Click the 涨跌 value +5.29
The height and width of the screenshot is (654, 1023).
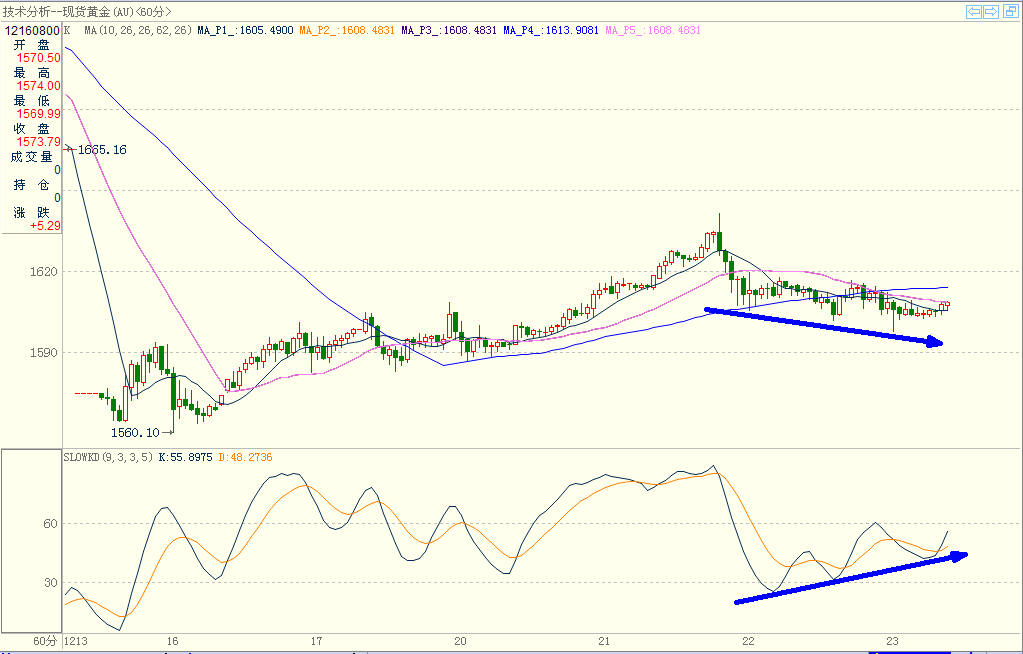pos(45,226)
